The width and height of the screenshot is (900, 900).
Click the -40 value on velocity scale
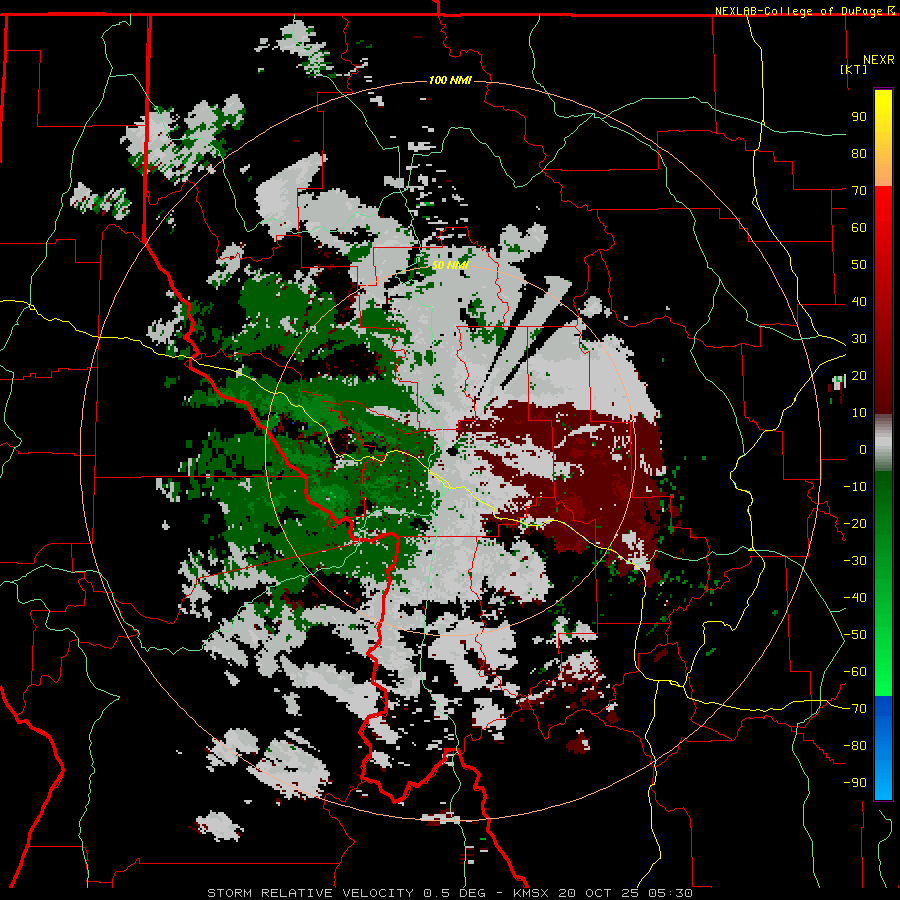[x=855, y=598]
